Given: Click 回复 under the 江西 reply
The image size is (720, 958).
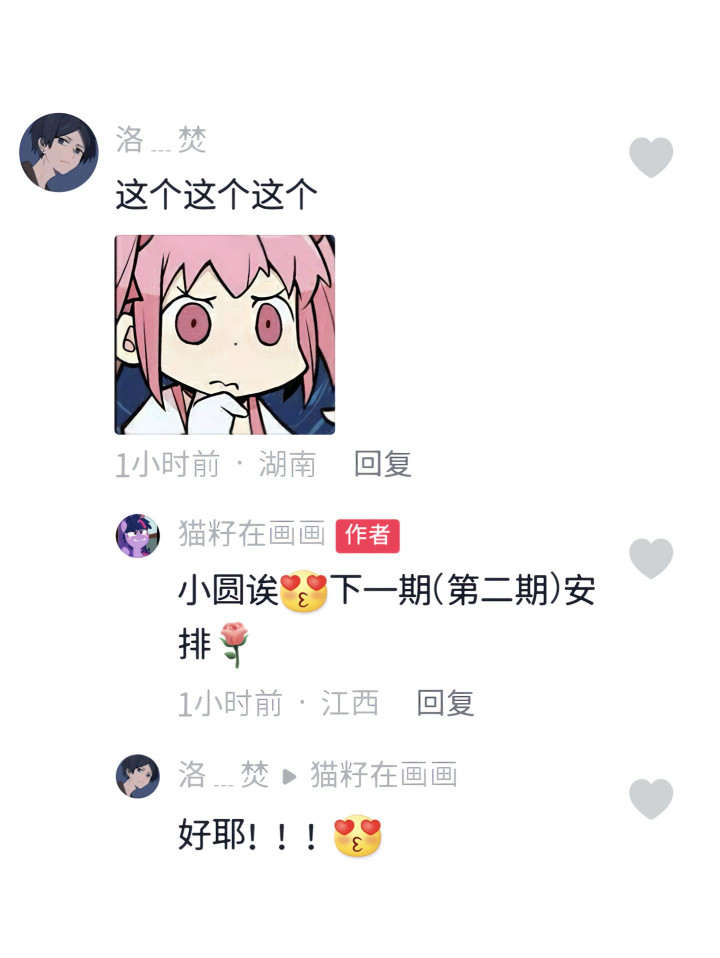Looking at the screenshot, I should click(x=446, y=703).
